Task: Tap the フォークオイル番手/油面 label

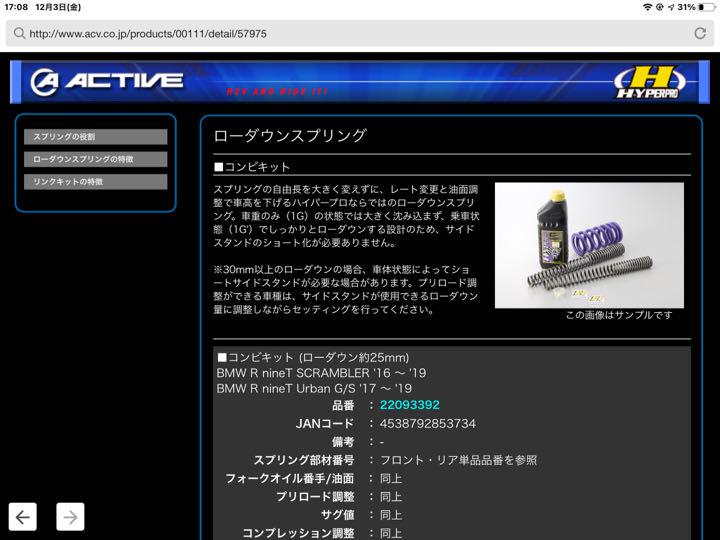Action: tap(290, 478)
